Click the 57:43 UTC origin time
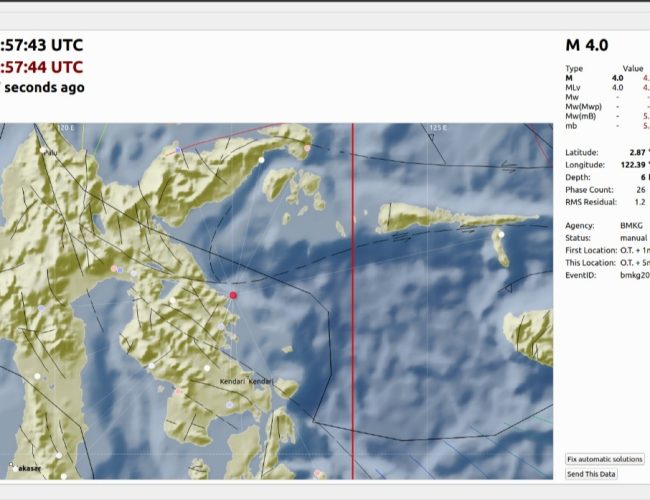The image size is (650, 500). point(41,45)
